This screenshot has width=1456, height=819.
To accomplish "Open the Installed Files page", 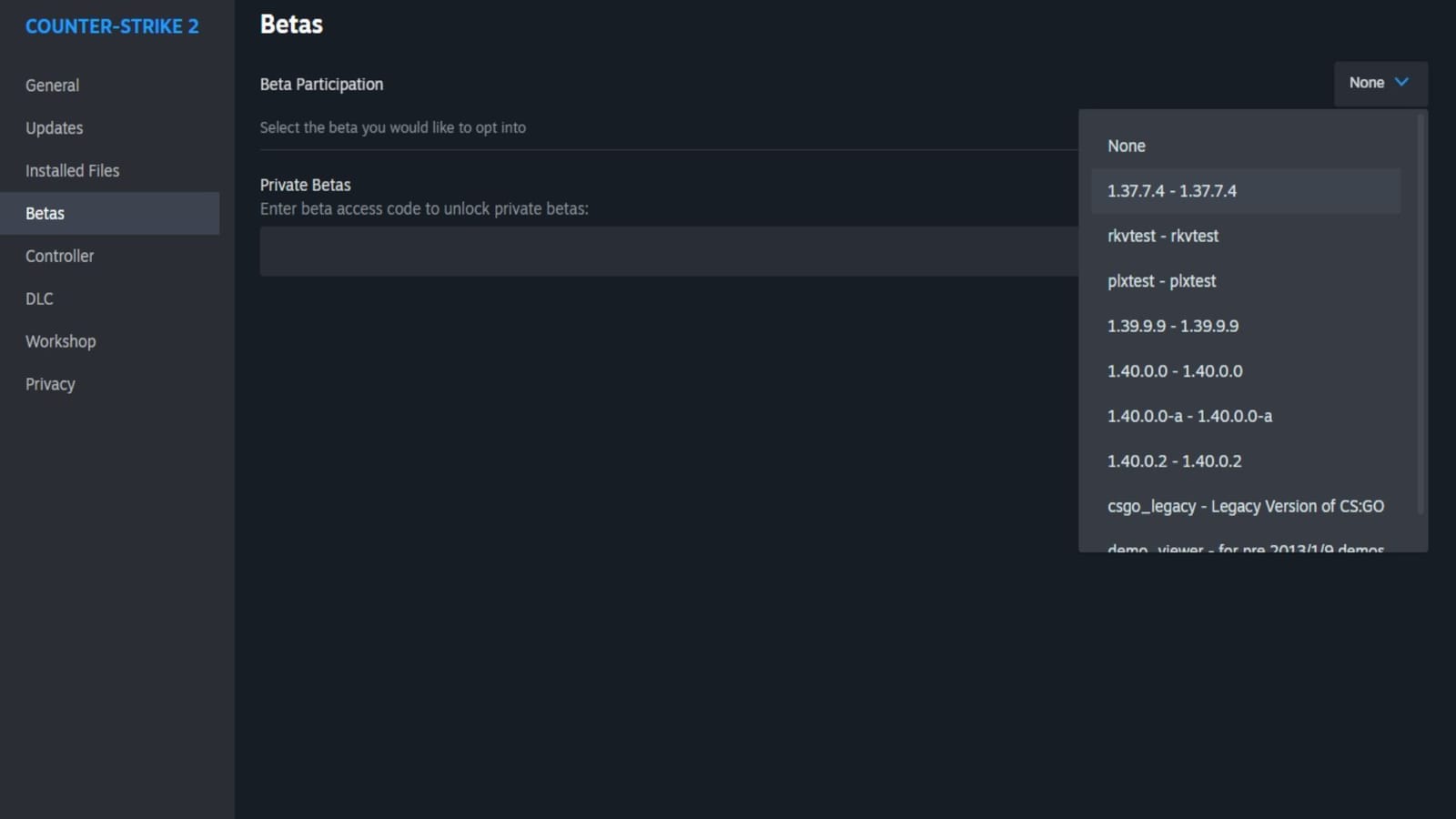I will (x=72, y=170).
